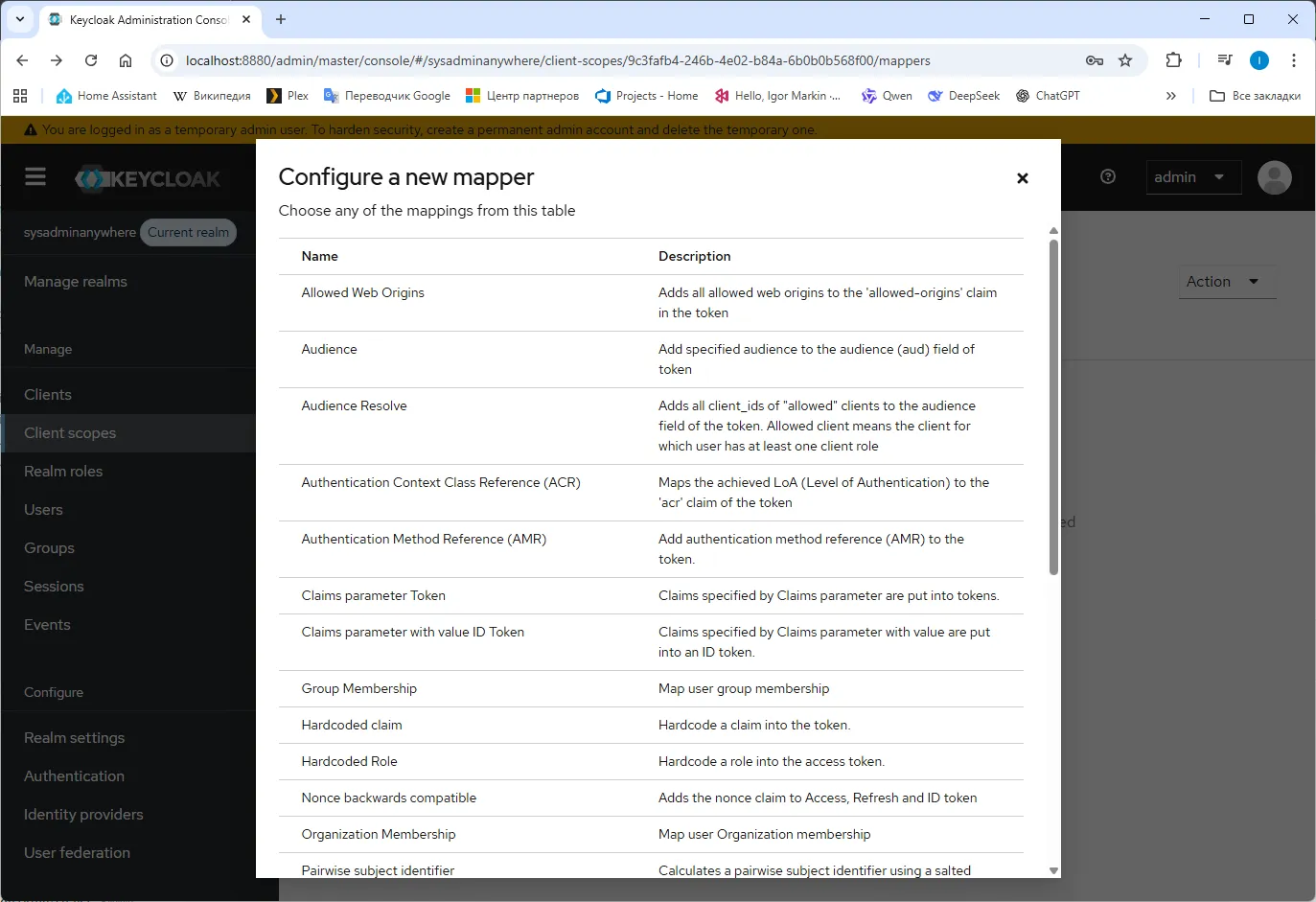Expand the admin user dropdown
The width and height of the screenshot is (1316, 902).
(1192, 177)
